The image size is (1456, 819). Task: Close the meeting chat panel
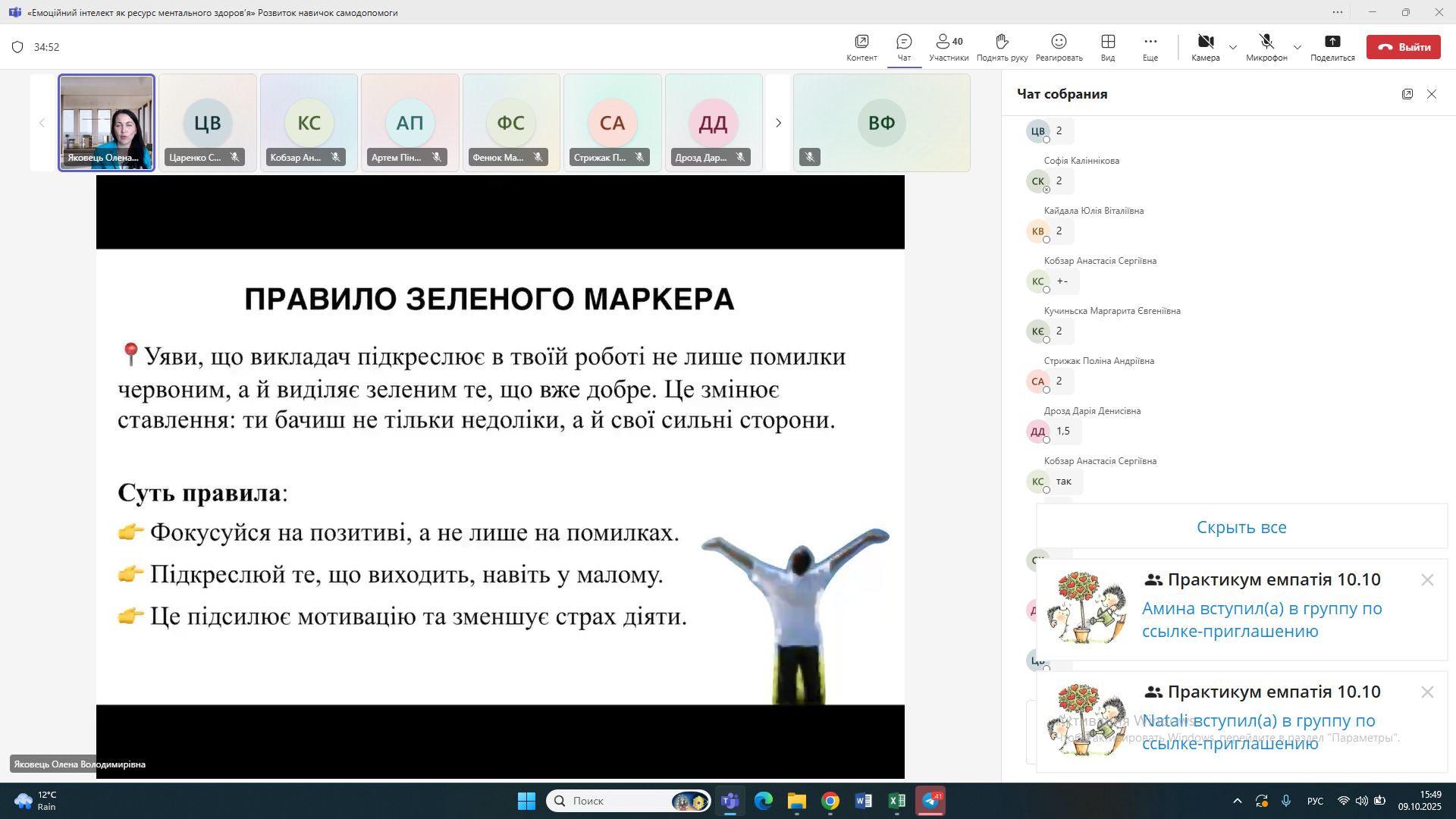(1432, 94)
